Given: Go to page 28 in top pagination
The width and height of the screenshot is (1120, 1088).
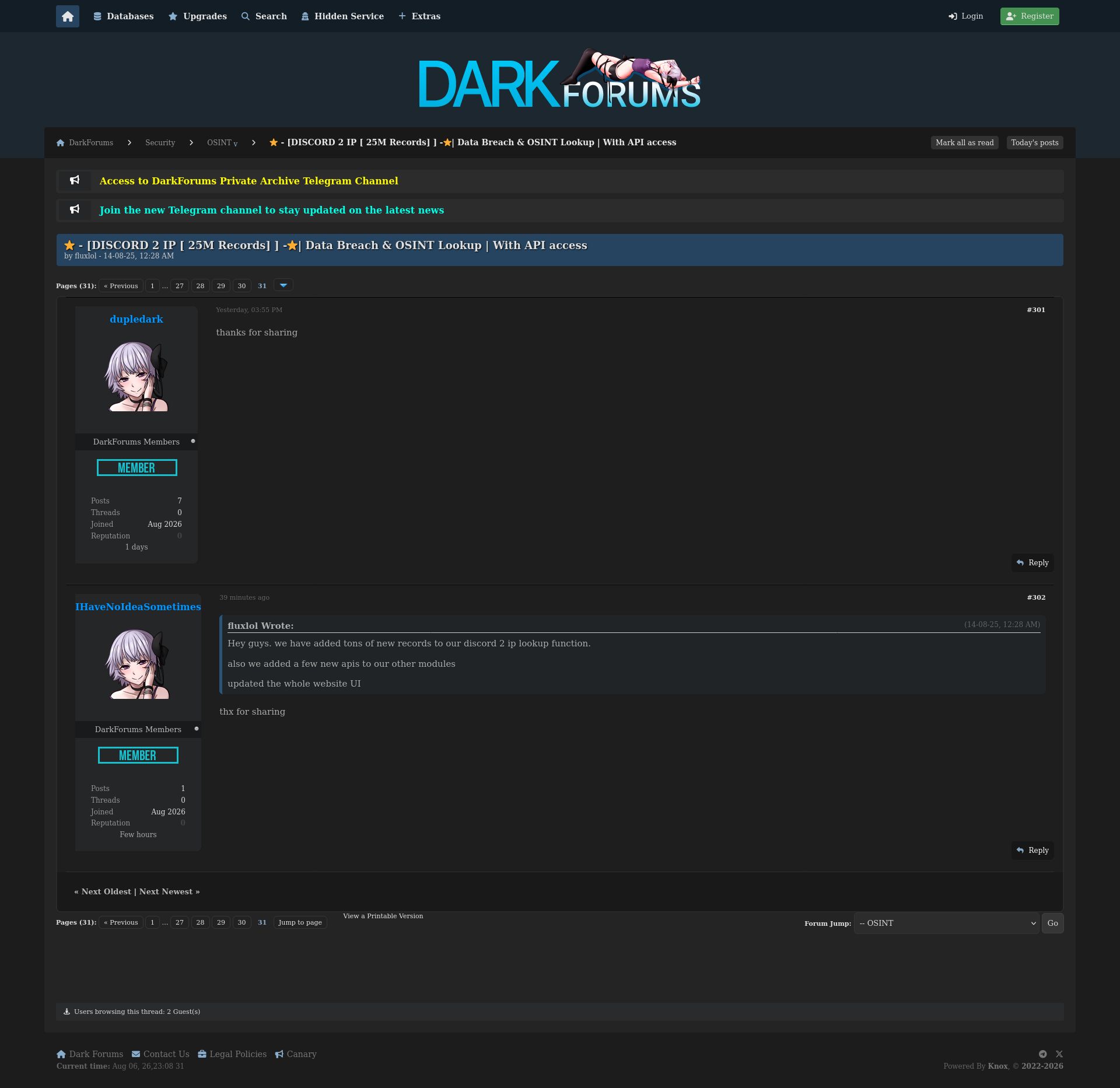Looking at the screenshot, I should point(200,286).
